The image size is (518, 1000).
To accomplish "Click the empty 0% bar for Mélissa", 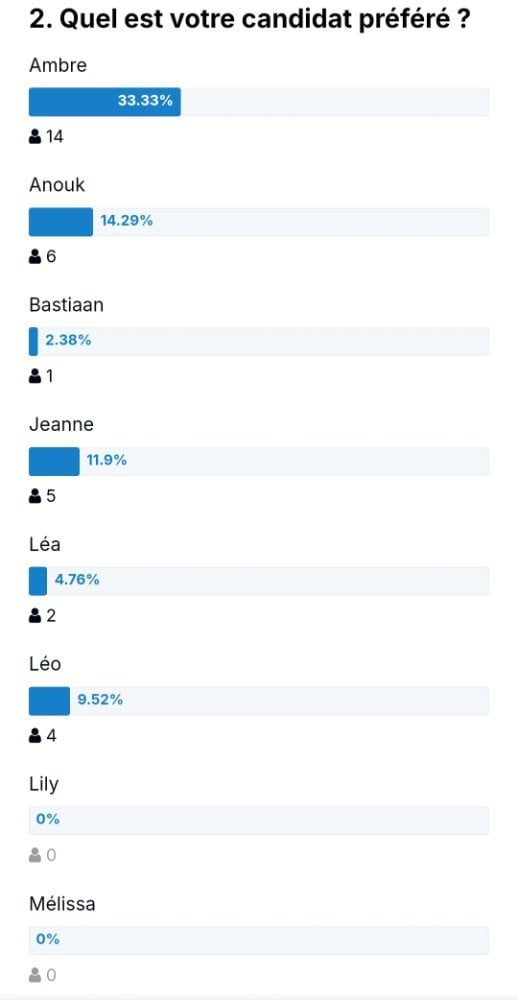I will pyautogui.click(x=259, y=940).
